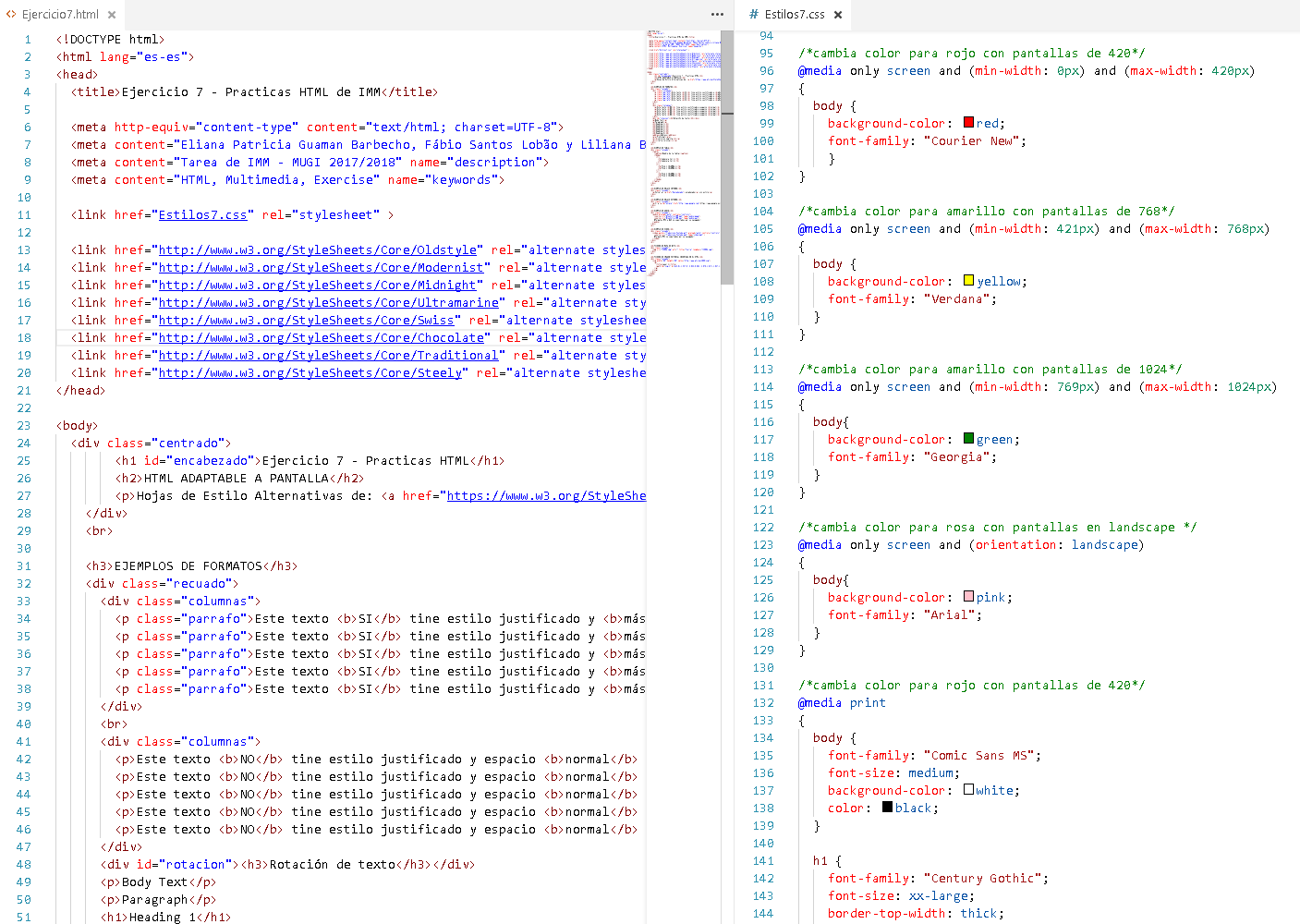Click the CSS hash icon on Estilos7 tab
This screenshot has height=924, width=1300.
pos(754,15)
